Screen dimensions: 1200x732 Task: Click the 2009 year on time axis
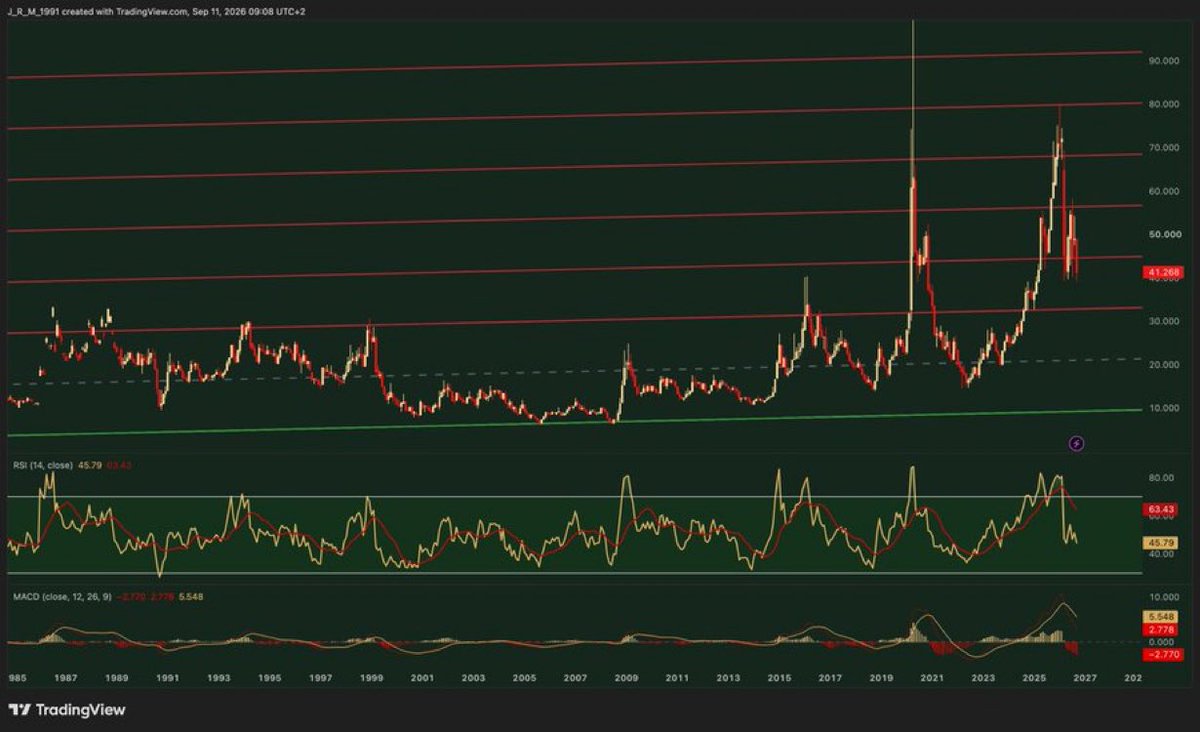pyautogui.click(x=627, y=677)
